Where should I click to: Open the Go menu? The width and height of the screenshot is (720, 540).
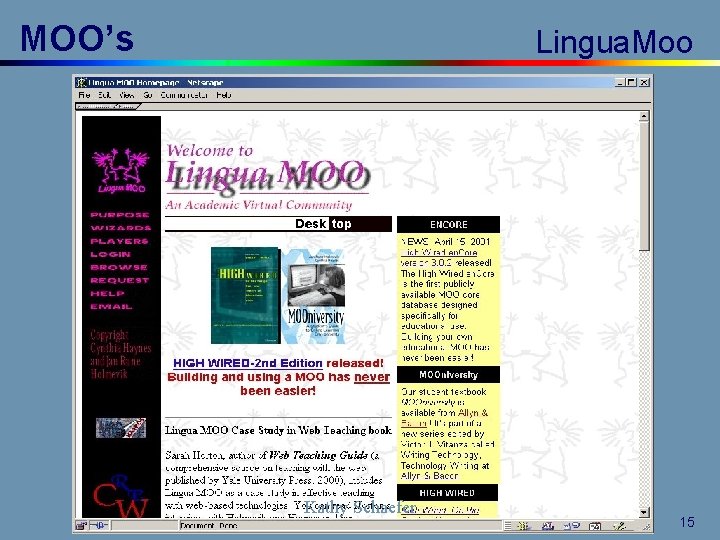tap(147, 95)
